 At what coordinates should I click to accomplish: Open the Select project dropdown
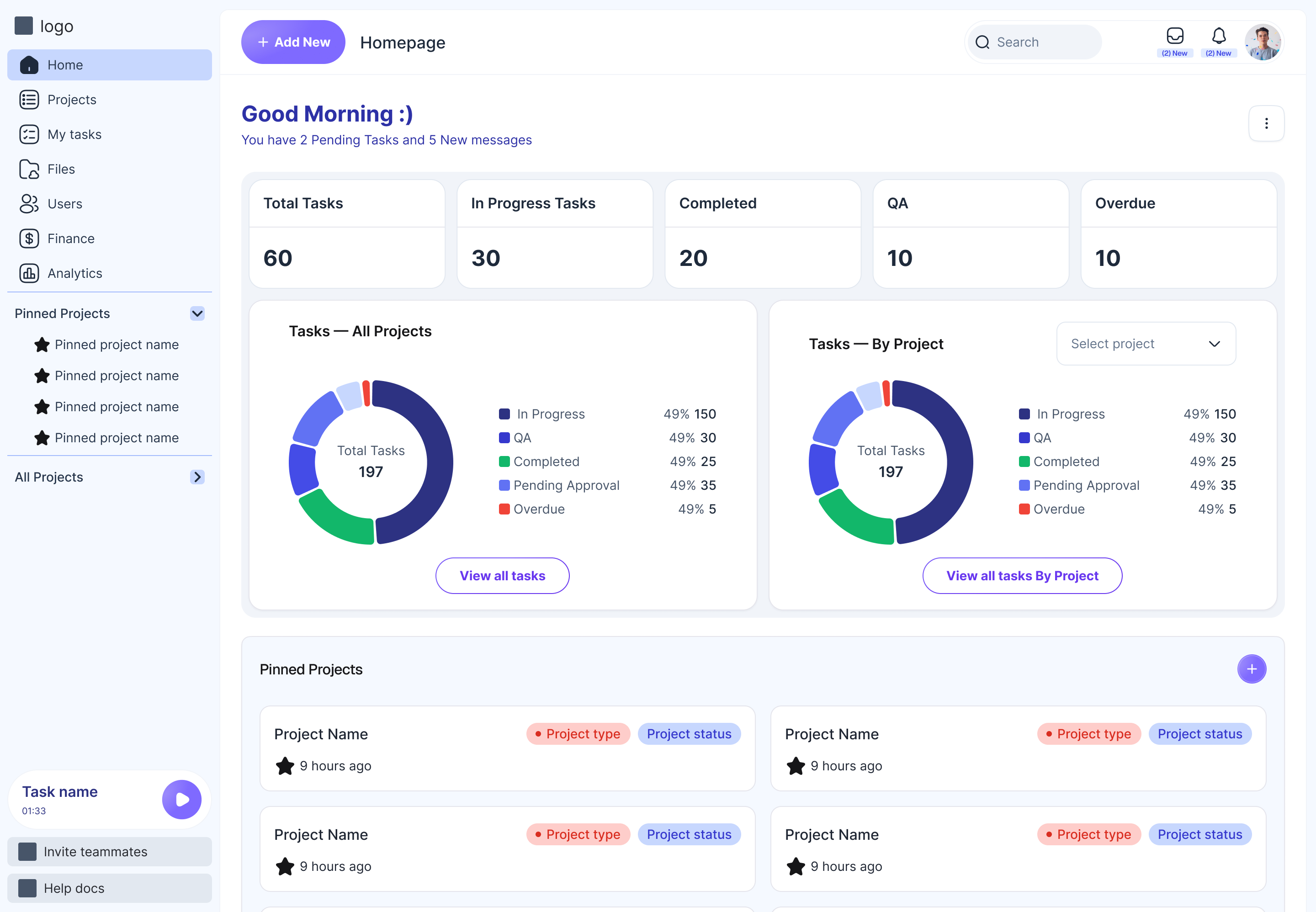(x=1146, y=344)
